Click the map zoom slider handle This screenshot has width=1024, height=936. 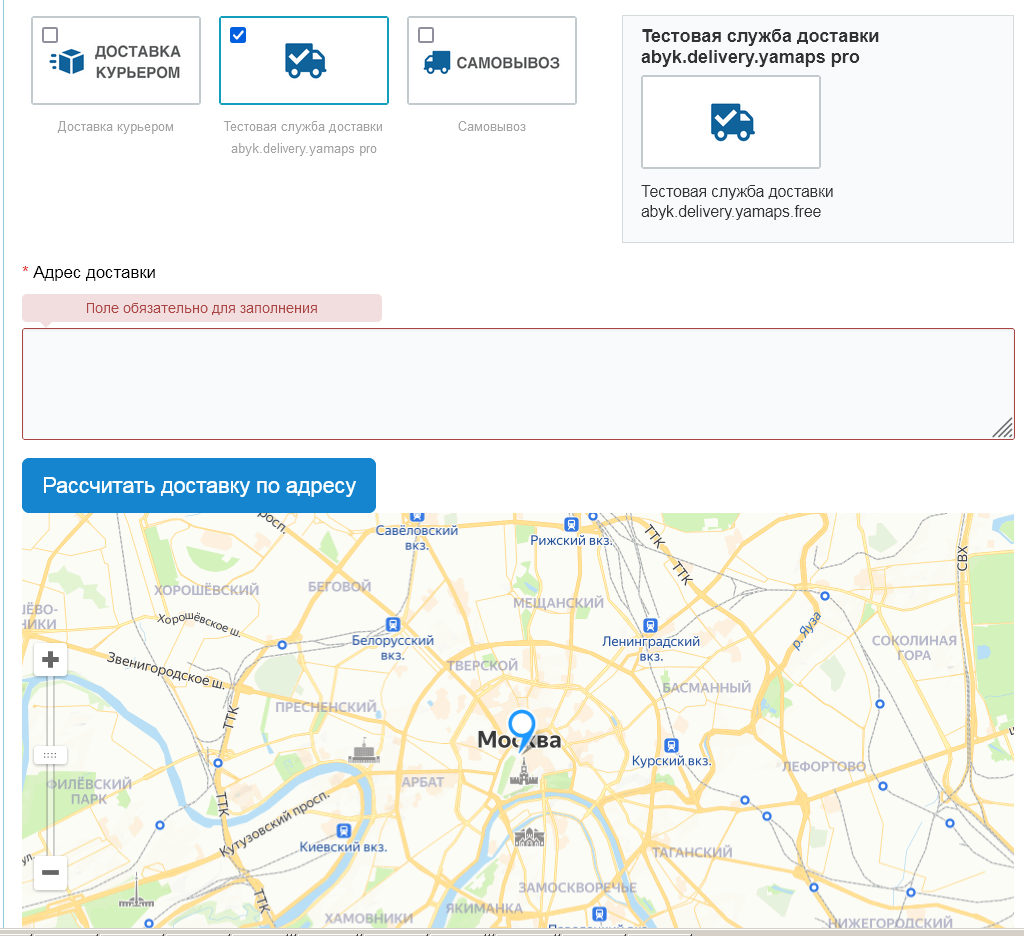(51, 755)
